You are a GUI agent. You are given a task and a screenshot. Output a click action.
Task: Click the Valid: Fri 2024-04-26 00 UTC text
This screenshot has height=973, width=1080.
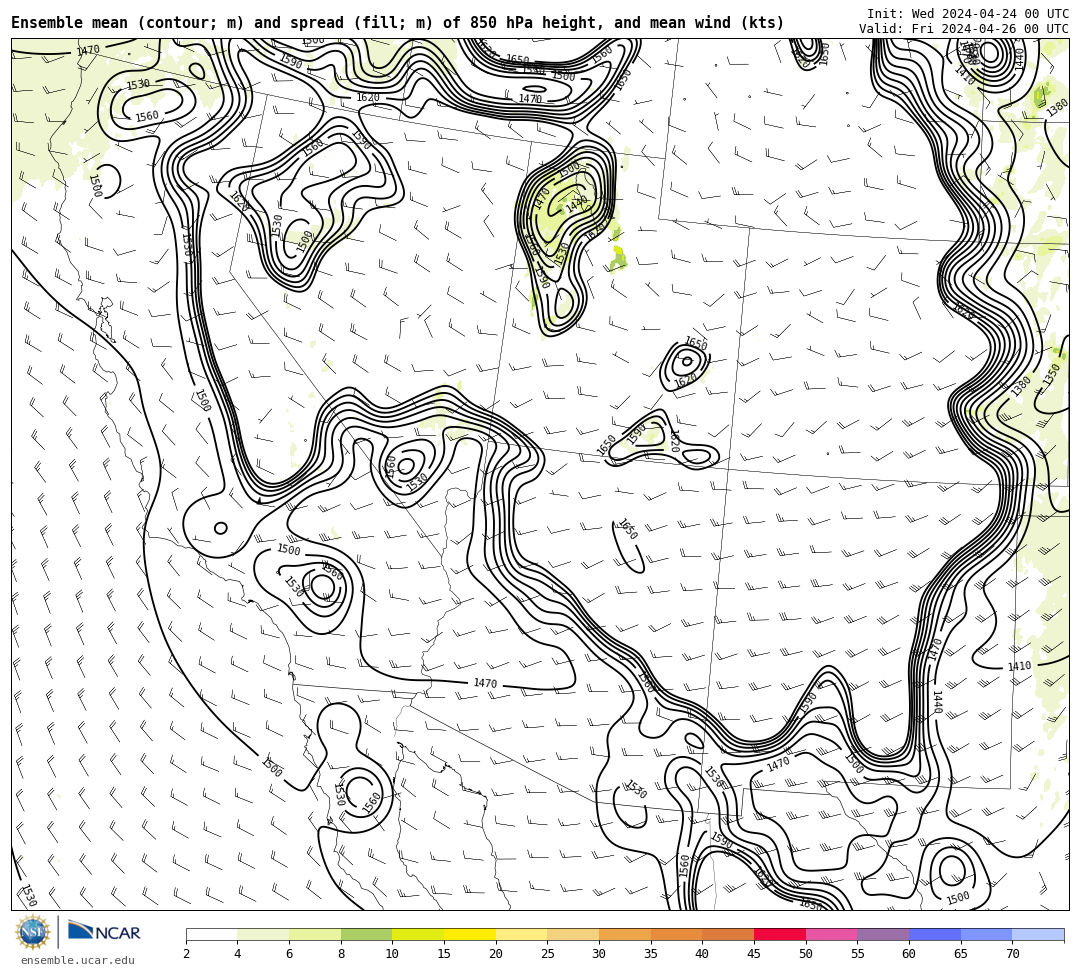tap(964, 29)
